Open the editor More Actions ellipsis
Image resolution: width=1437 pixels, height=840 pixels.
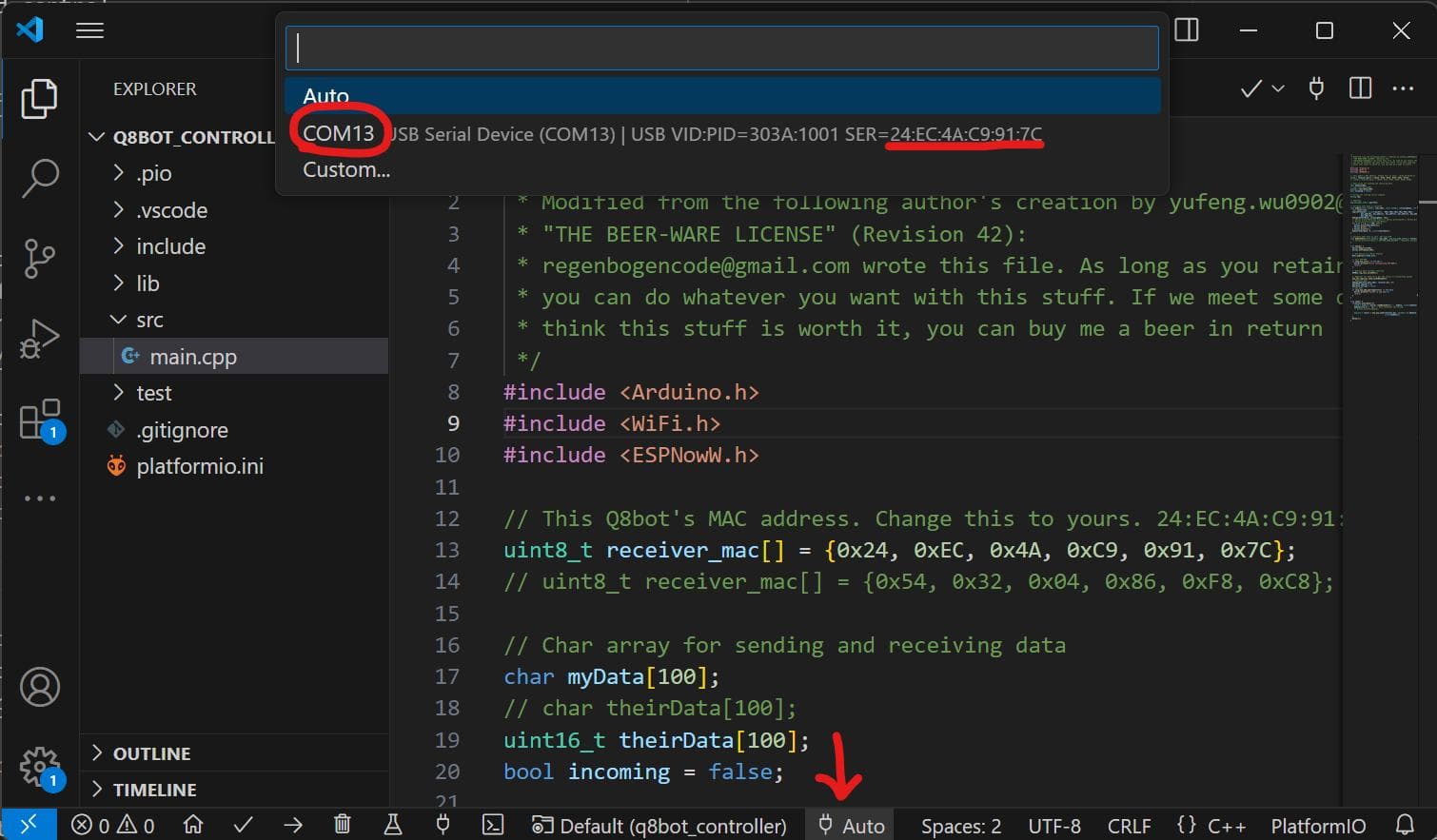[x=1403, y=88]
